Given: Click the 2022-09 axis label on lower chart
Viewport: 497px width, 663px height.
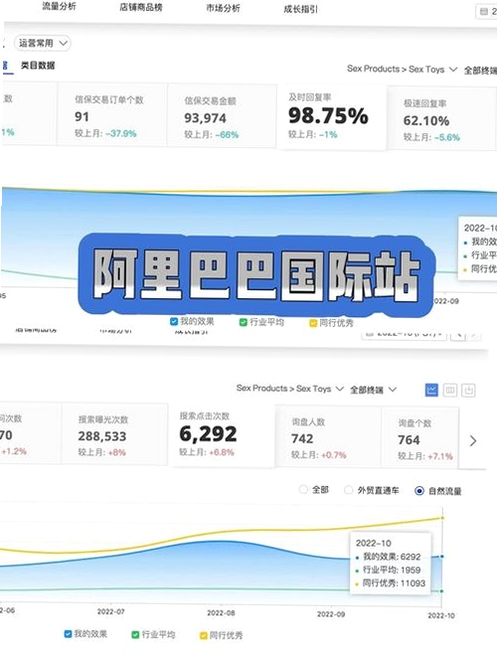Looking at the screenshot, I should coord(331,614).
